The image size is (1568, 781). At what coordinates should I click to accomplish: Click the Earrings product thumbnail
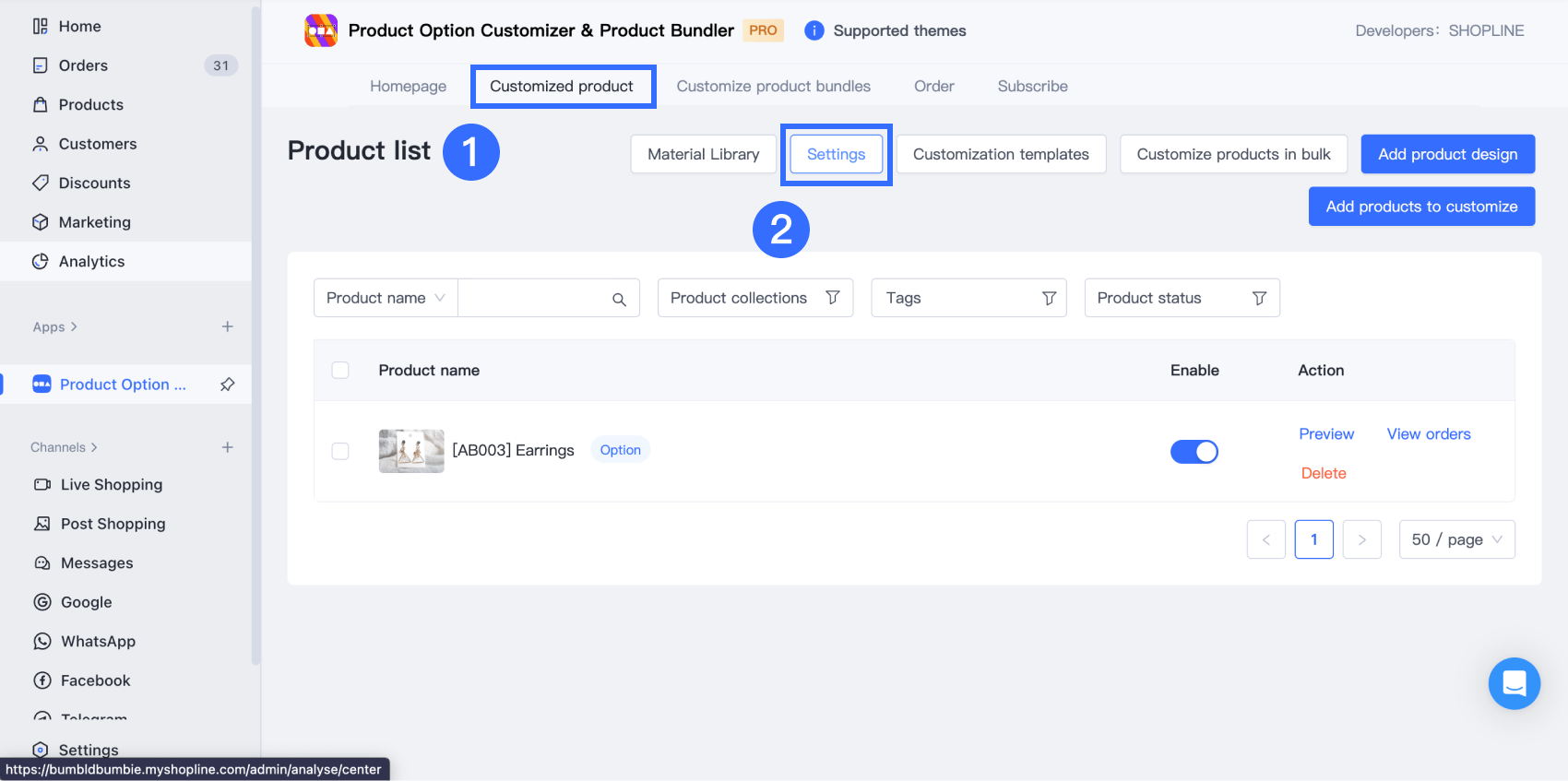[411, 451]
